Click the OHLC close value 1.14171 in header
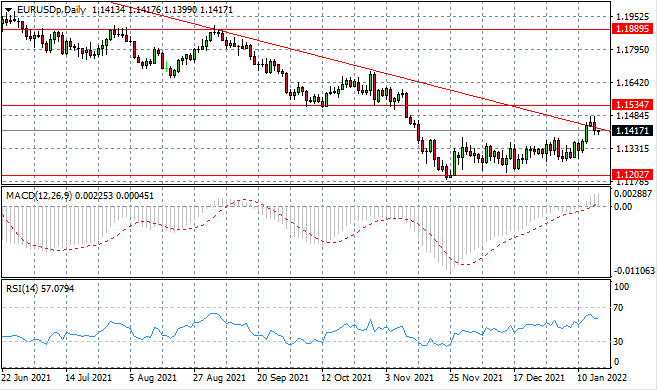The height and width of the screenshot is (390, 658). [217, 10]
